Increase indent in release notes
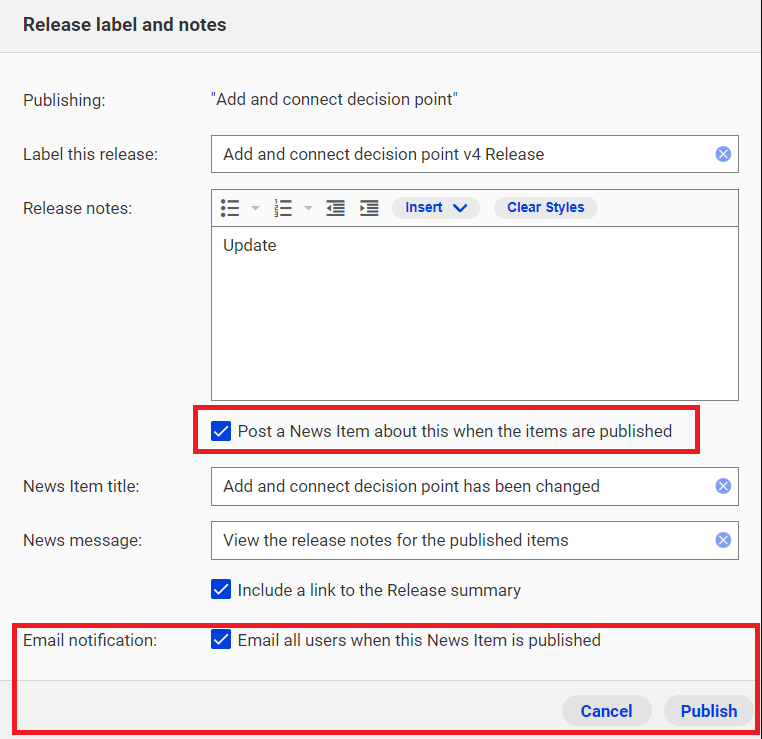Viewport: 762px width, 739px height. point(369,208)
